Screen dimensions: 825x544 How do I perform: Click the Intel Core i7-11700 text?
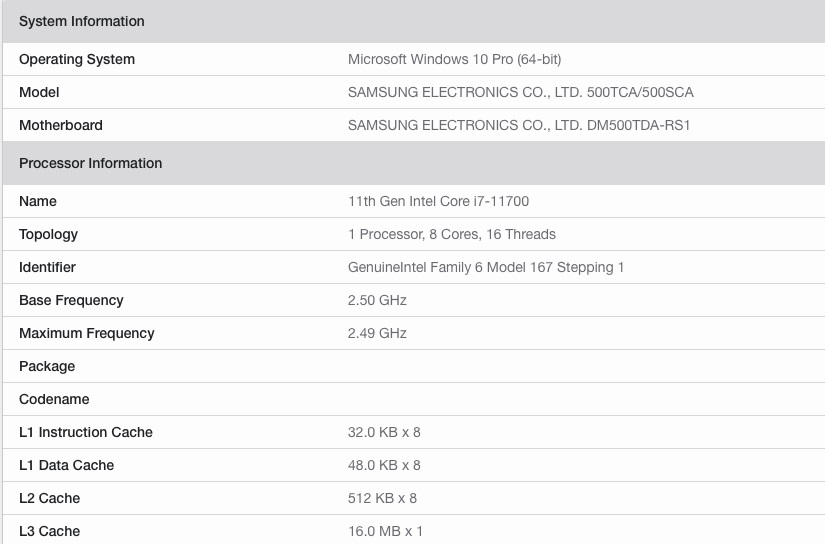pyautogui.click(x=438, y=201)
